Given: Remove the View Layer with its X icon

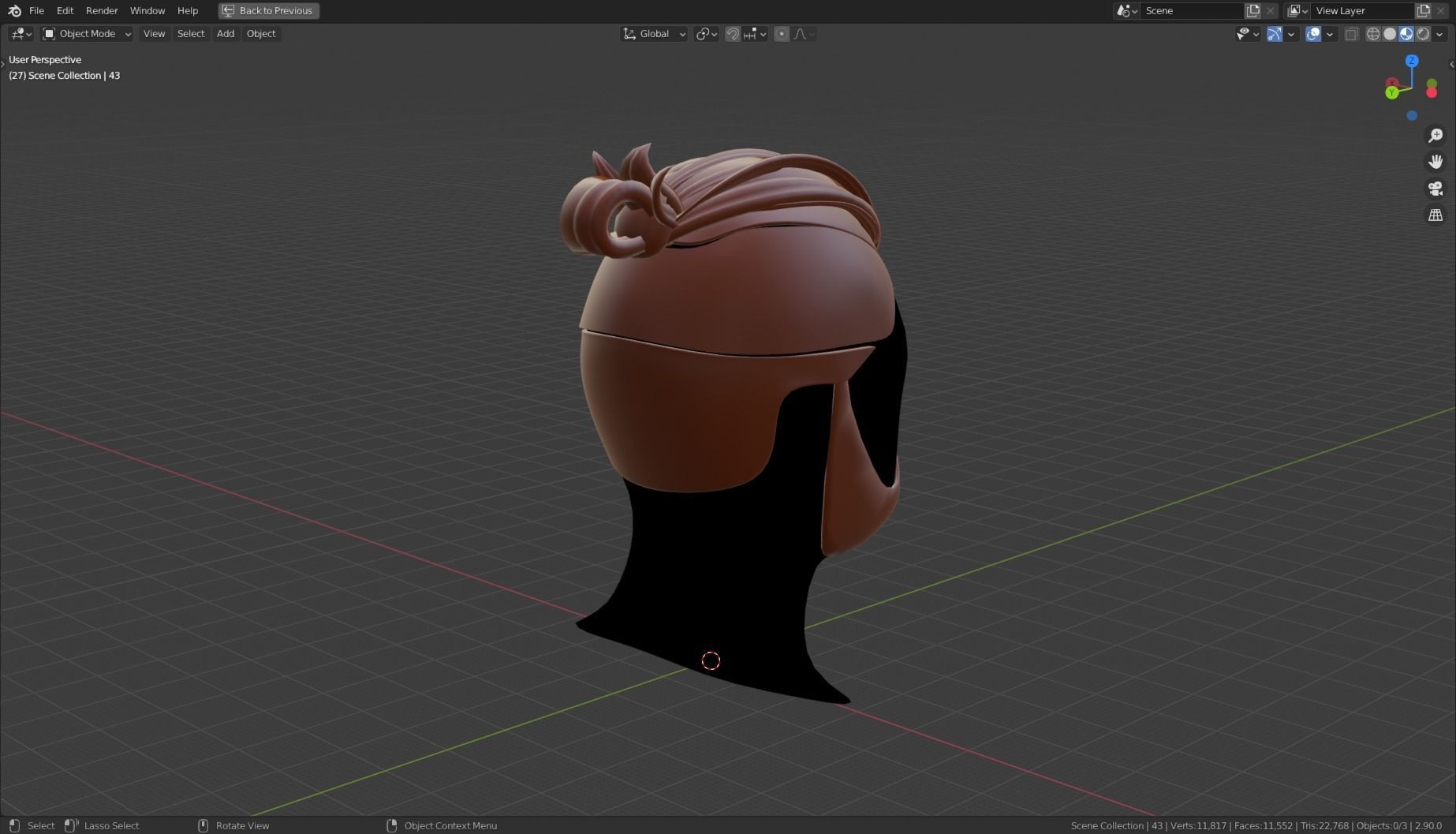Looking at the screenshot, I should [x=1441, y=11].
